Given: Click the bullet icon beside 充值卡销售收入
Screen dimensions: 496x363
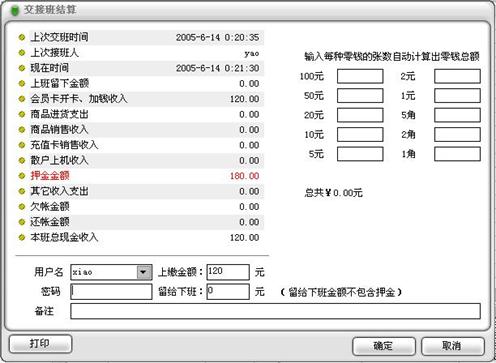Looking at the screenshot, I should [22, 145].
